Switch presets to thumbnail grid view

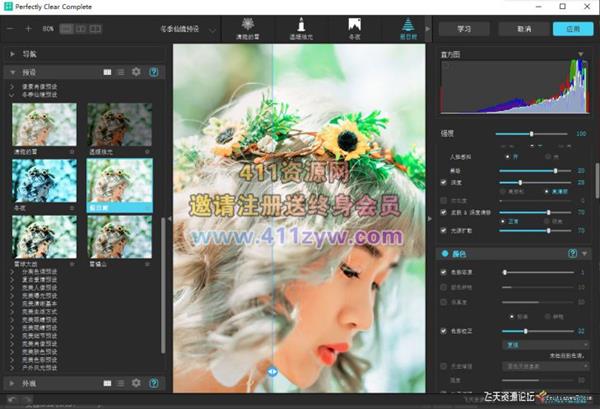coord(107,72)
